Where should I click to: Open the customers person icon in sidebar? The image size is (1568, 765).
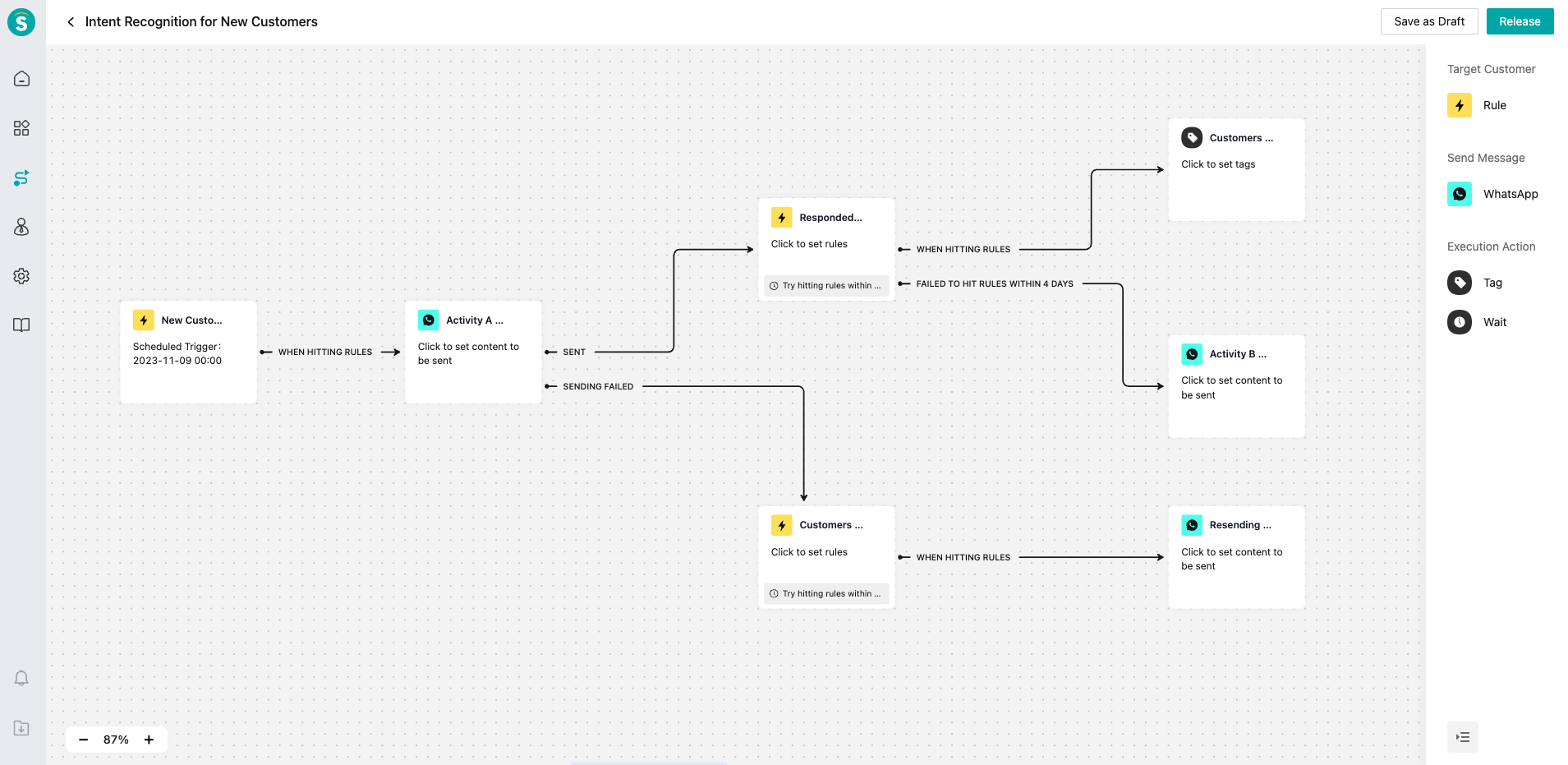[x=22, y=227]
